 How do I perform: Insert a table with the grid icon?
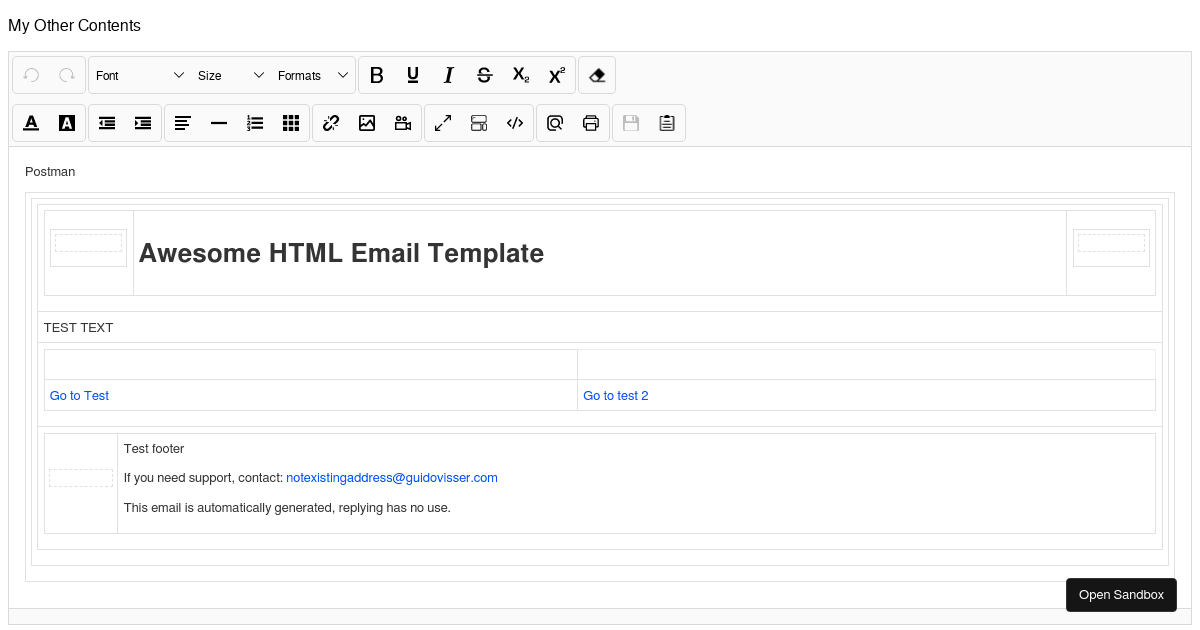pyautogui.click(x=291, y=122)
